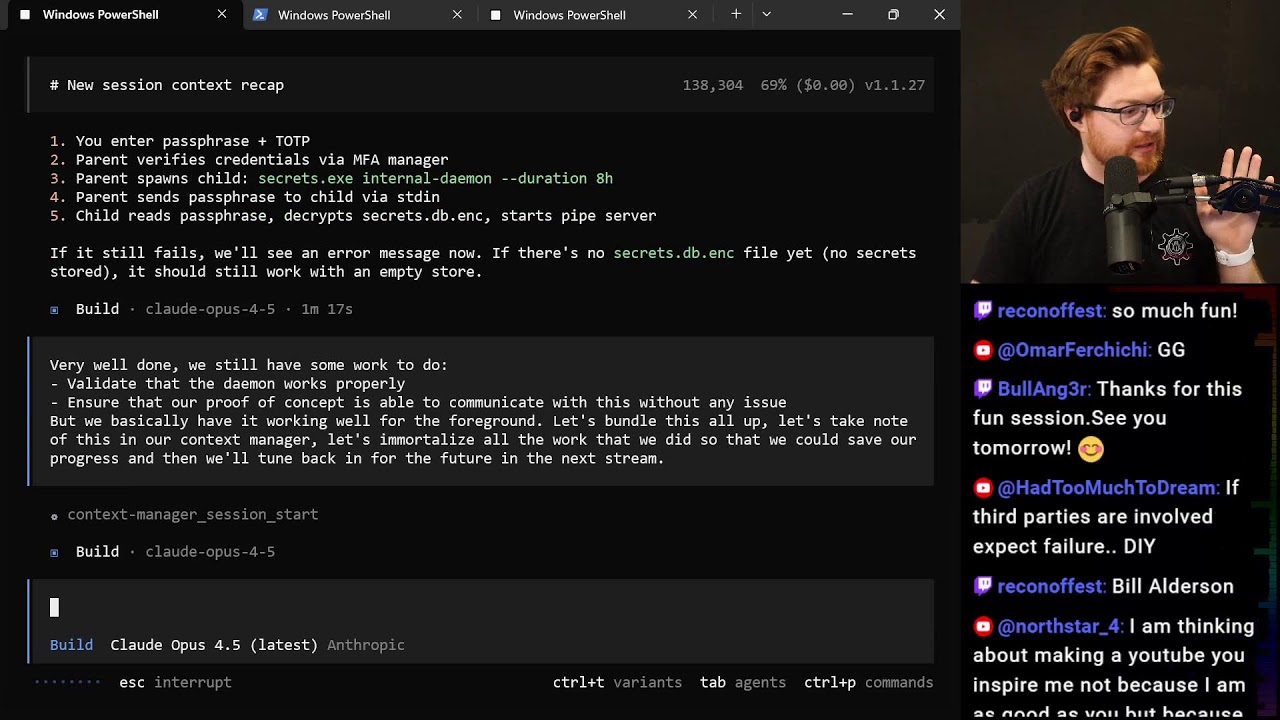This screenshot has height=720, width=1280.
Task: Click the terminal icon on third tab
Action: pyautogui.click(x=495, y=15)
